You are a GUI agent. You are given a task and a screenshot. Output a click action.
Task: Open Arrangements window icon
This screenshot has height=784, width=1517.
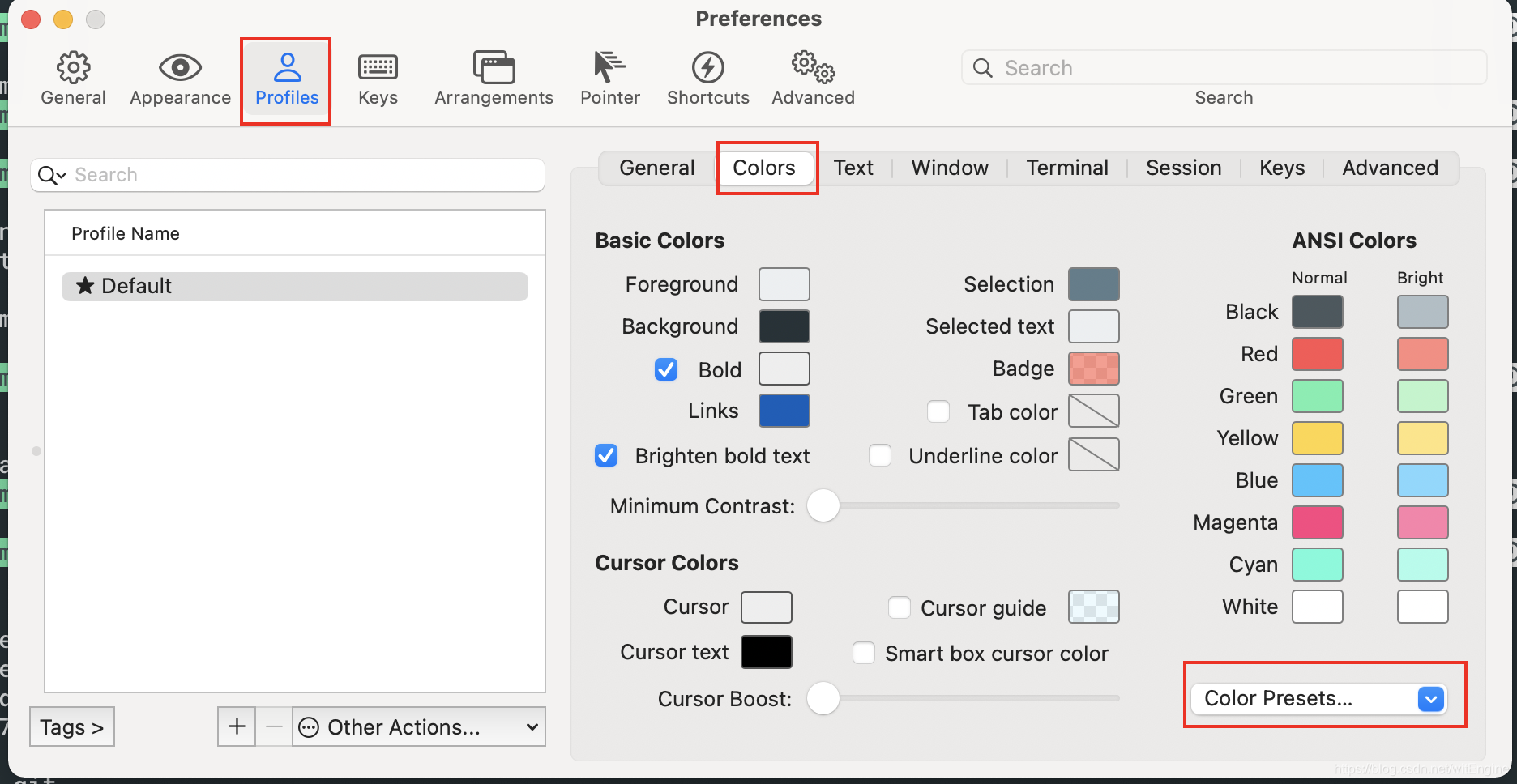[x=494, y=67]
